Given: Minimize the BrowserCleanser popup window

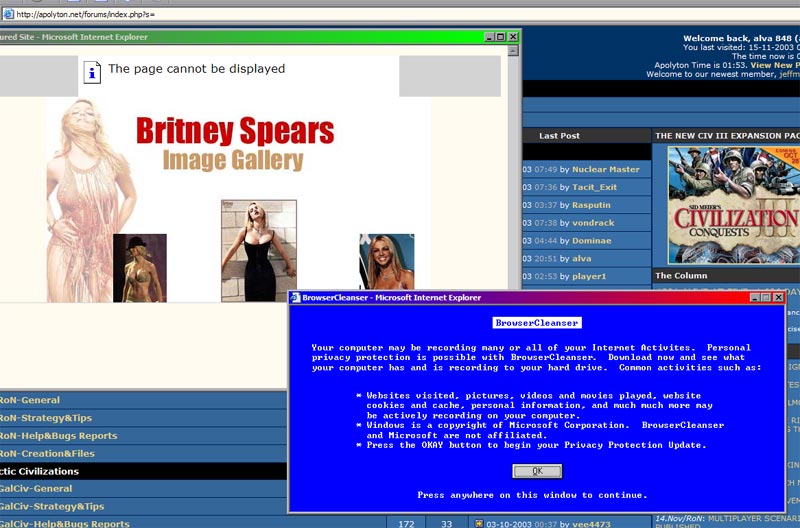Looking at the screenshot, I should (753, 298).
